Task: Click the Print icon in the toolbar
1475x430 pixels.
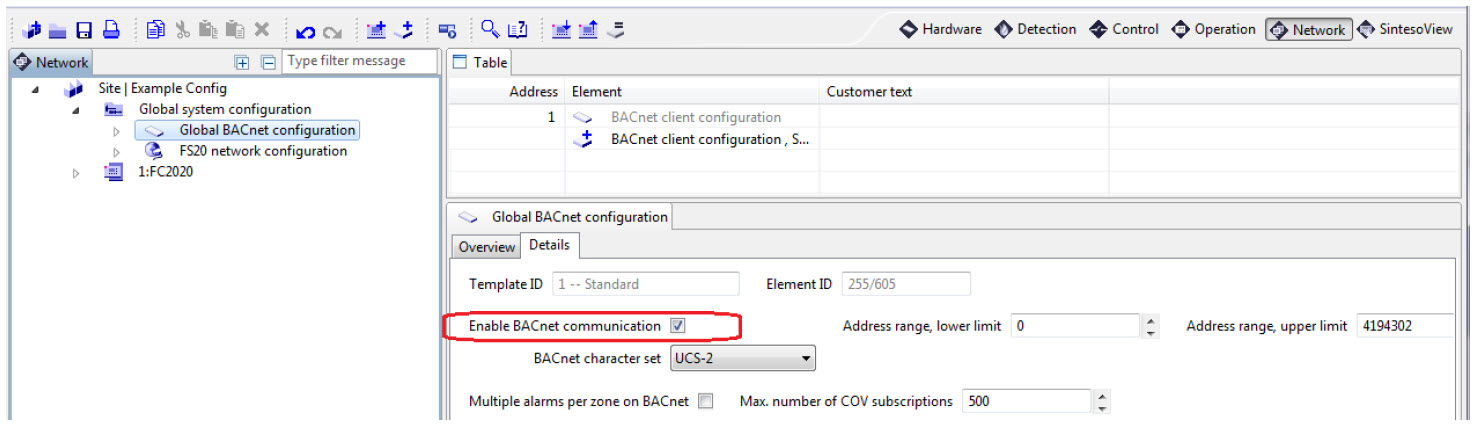Action: 110,30
